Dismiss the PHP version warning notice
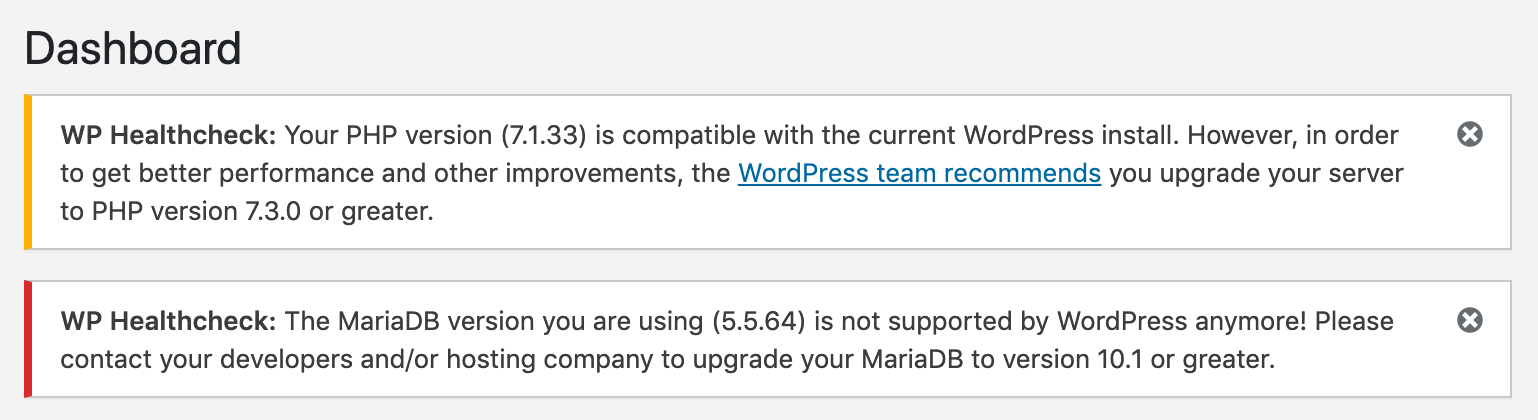 tap(1469, 134)
